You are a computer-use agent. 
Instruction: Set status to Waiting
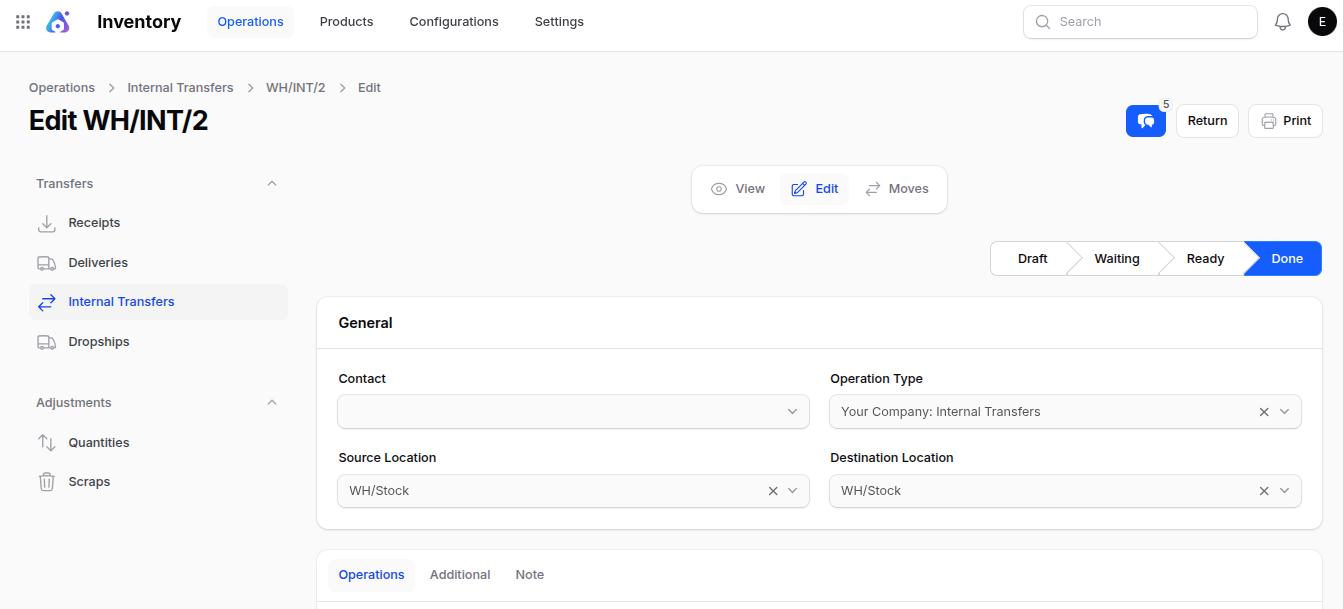click(x=1117, y=259)
